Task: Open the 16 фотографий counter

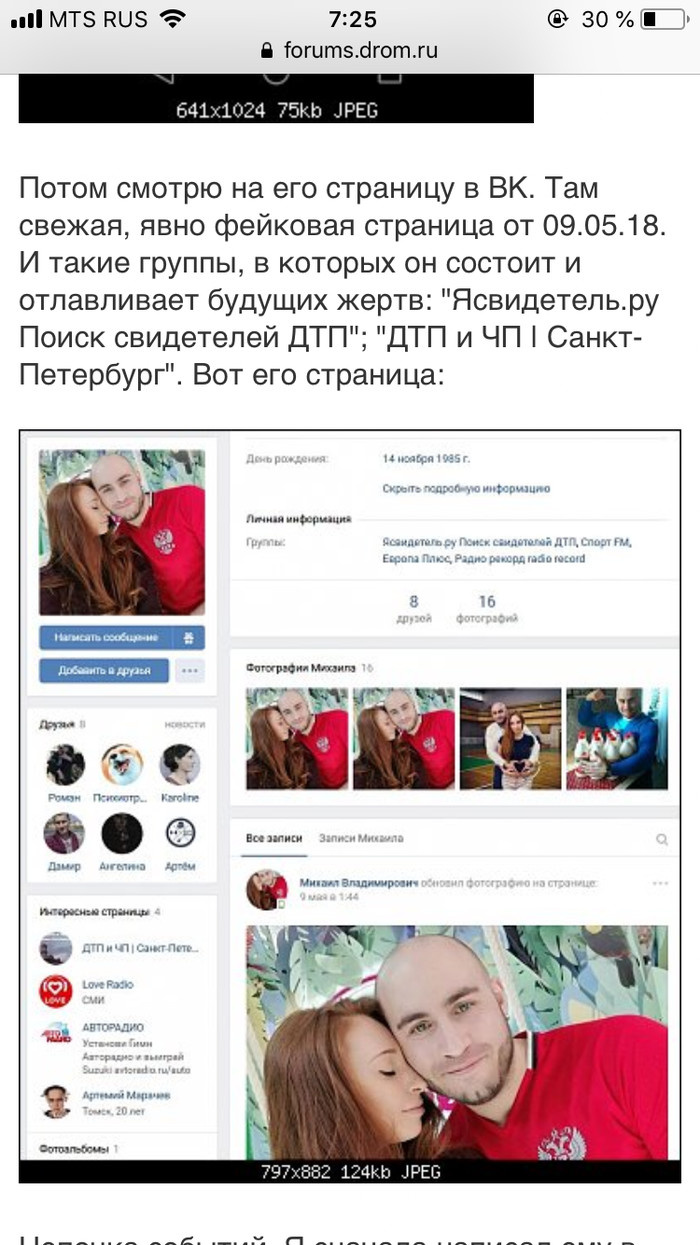Action: coord(486,609)
